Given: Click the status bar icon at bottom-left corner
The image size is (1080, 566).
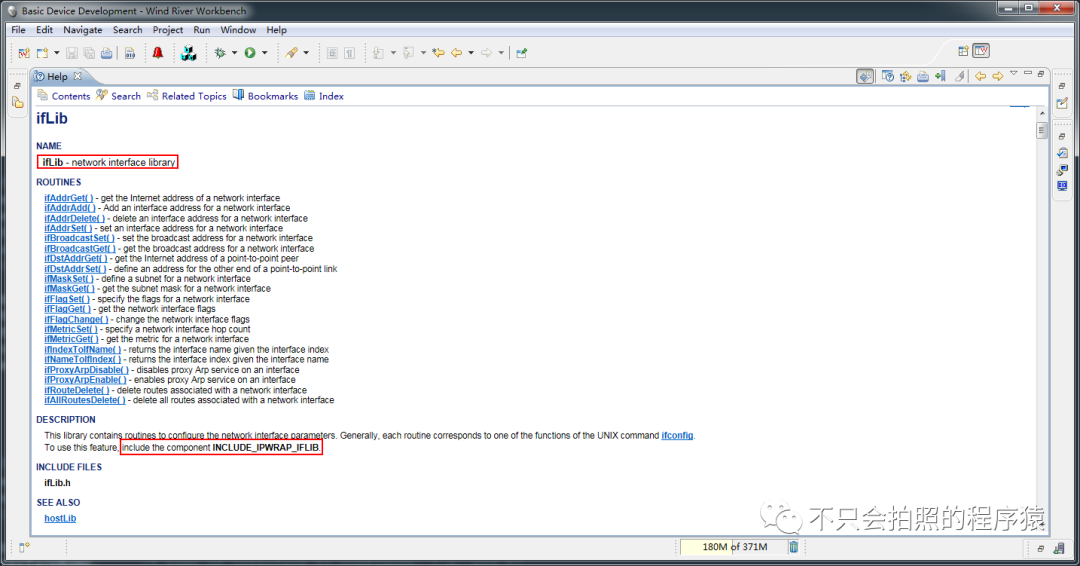Looking at the screenshot, I should click(x=24, y=547).
